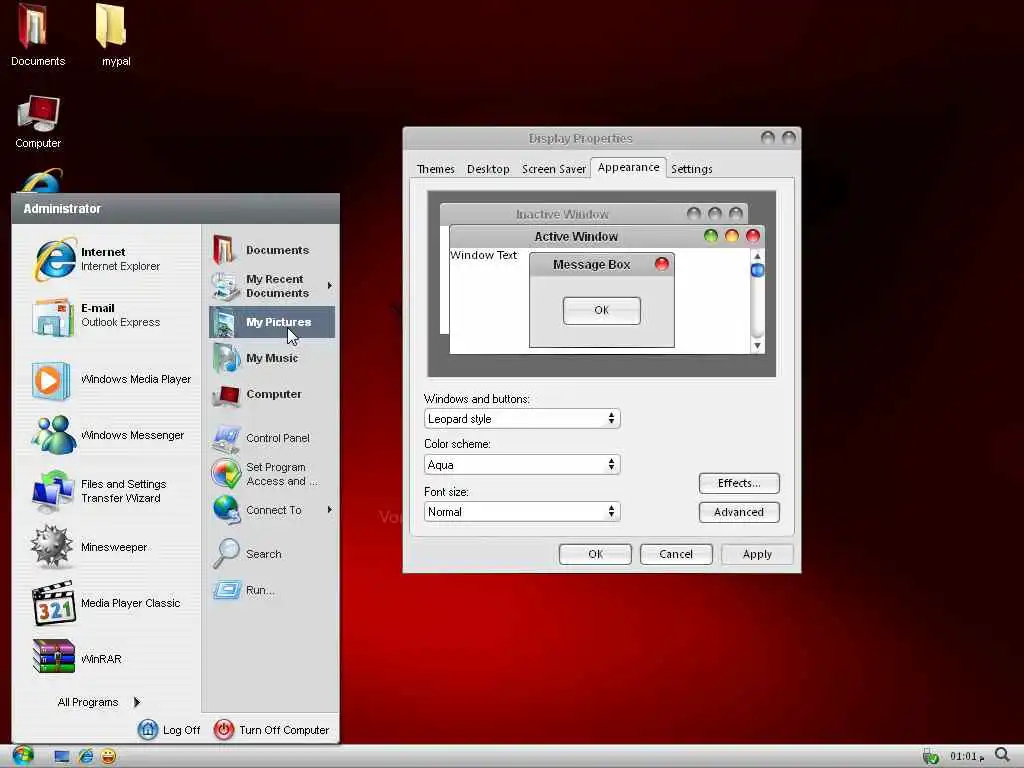Click the Active Window preview title
1024x768 pixels.
[576, 236]
